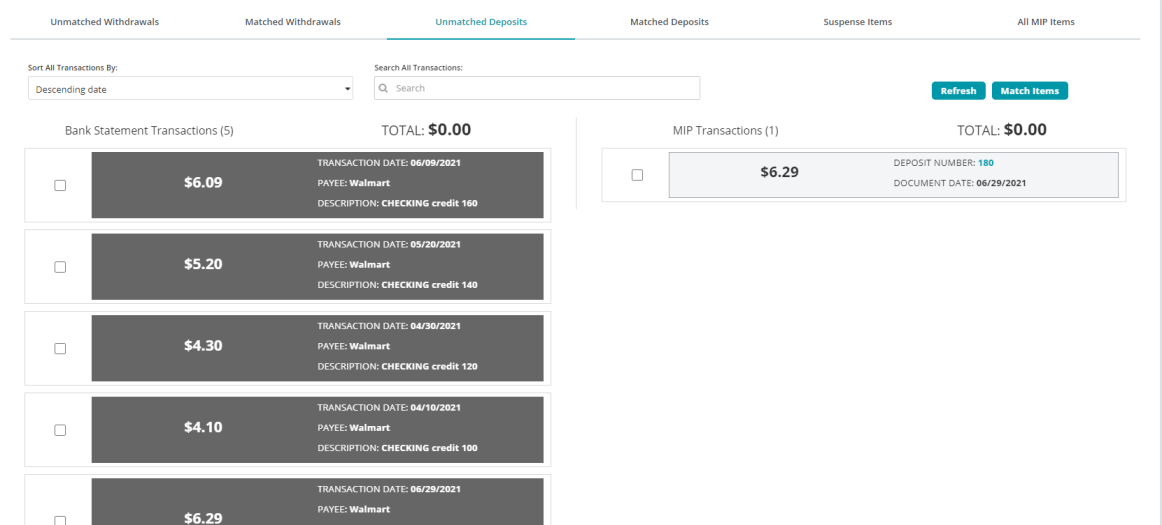The width and height of the screenshot is (1162, 525).
Task: Check the $6.09 bank transaction checkbox
Action: (60, 185)
